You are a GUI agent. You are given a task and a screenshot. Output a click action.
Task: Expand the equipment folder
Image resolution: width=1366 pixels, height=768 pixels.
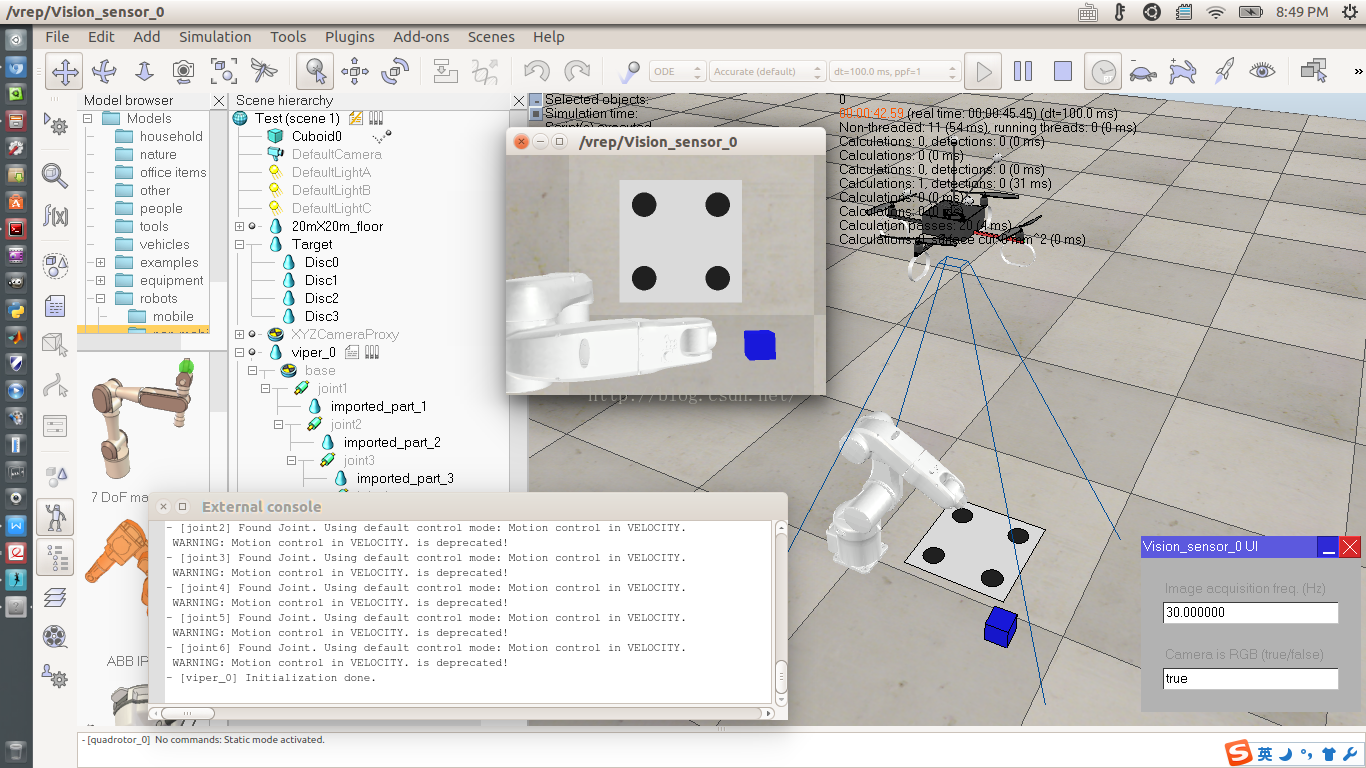tap(100, 280)
